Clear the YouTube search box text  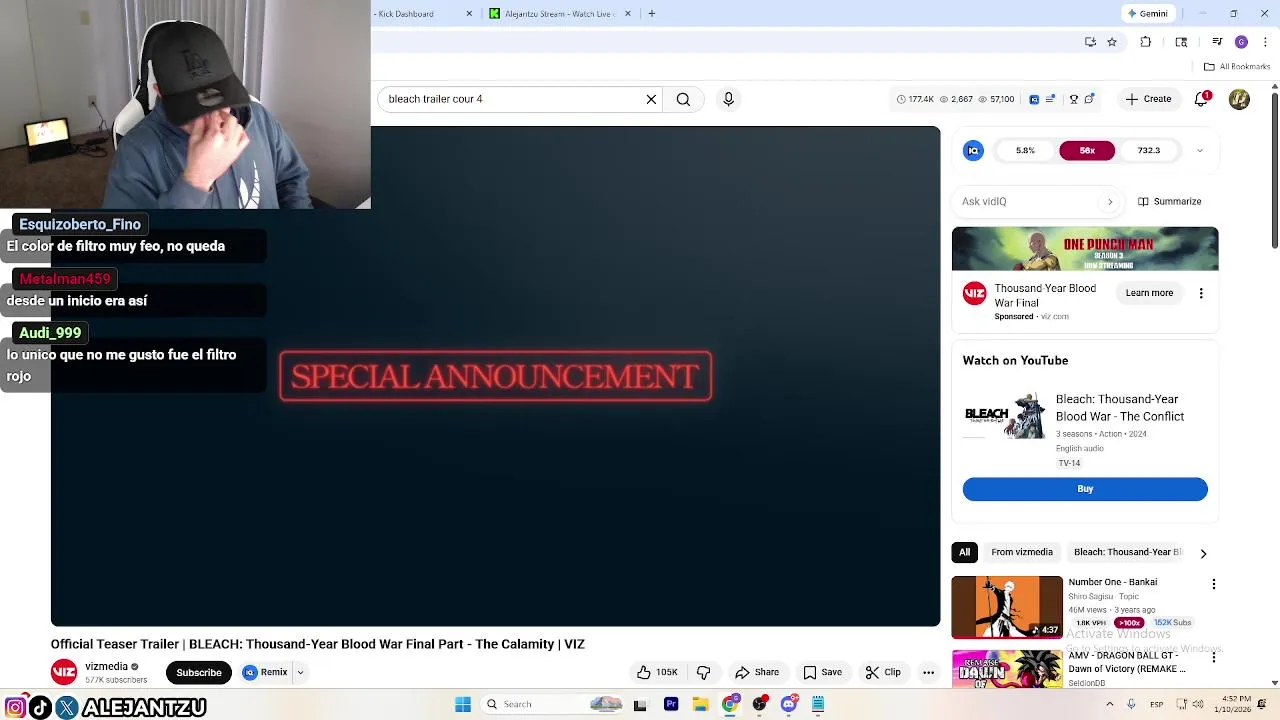point(651,99)
